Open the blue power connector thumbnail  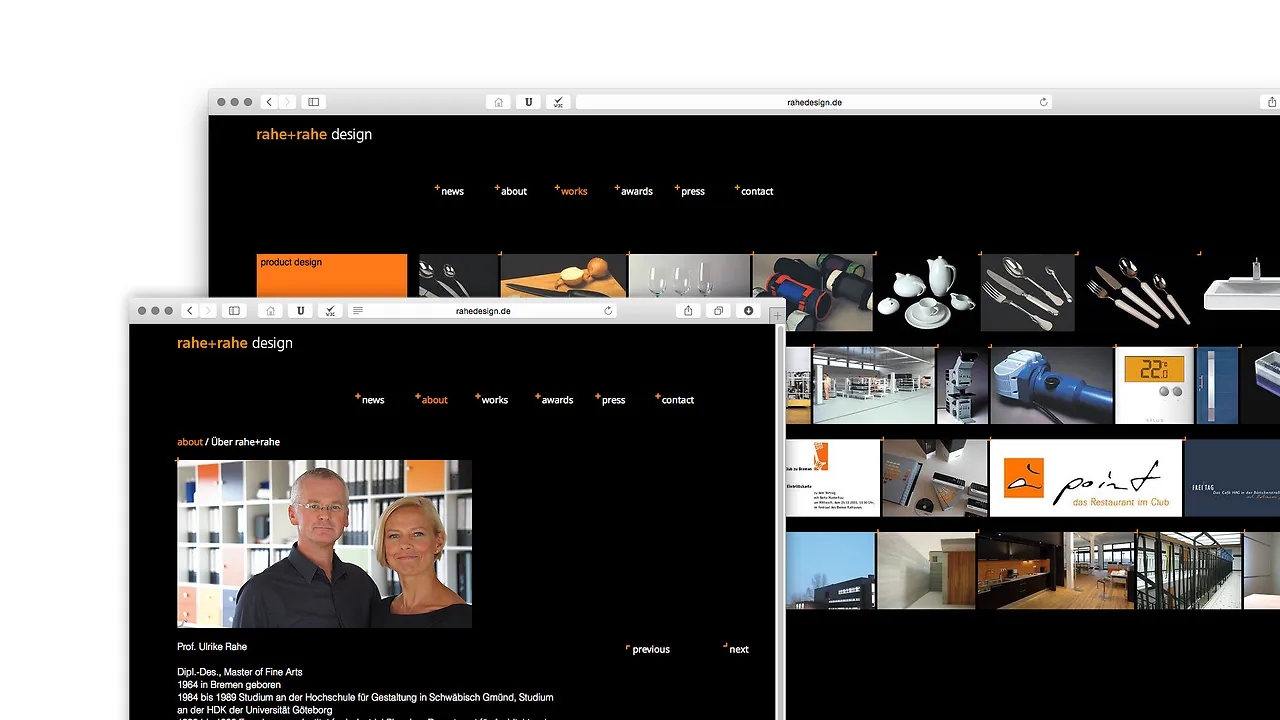click(x=1051, y=385)
